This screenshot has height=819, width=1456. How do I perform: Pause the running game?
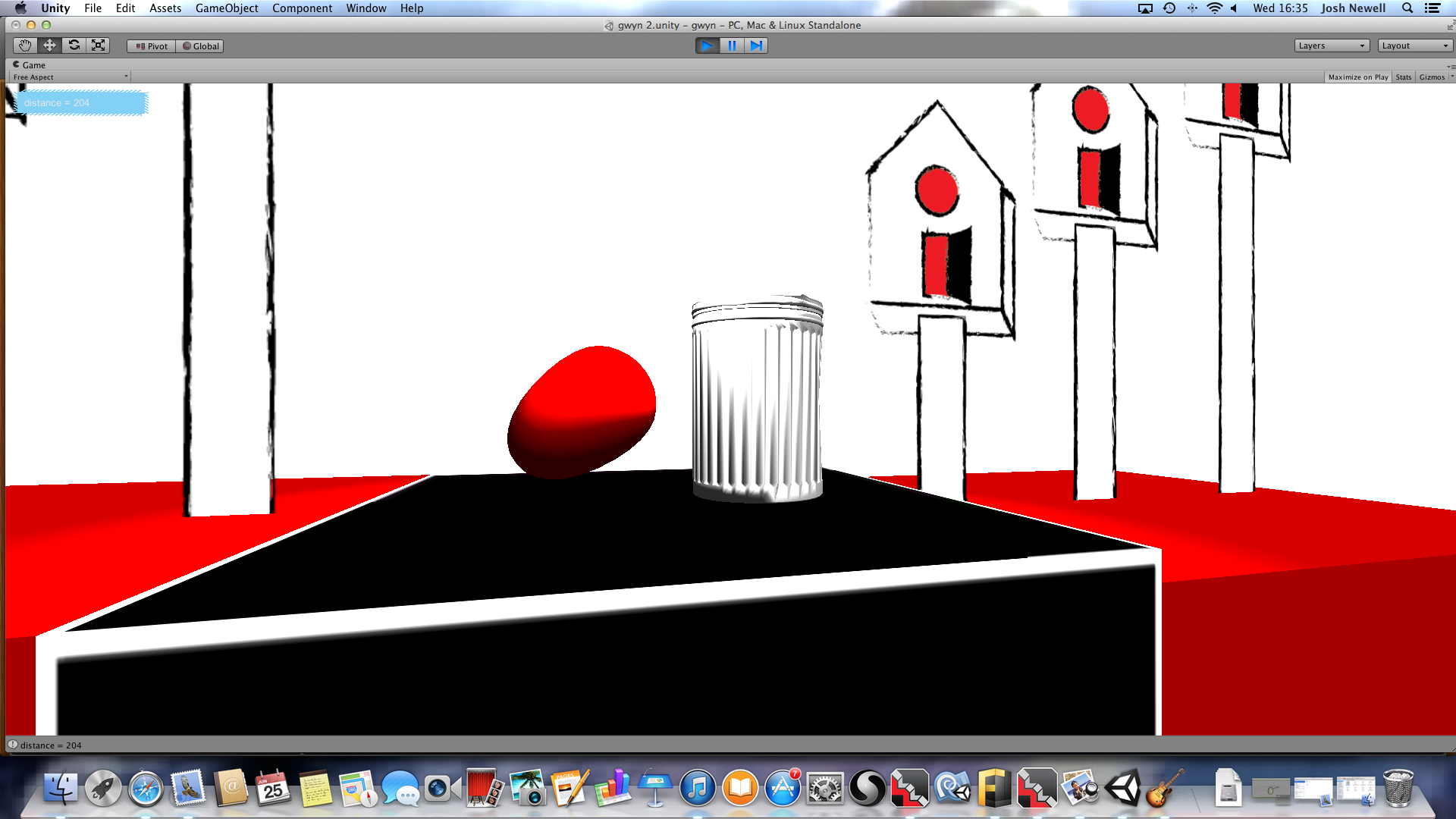[x=732, y=45]
